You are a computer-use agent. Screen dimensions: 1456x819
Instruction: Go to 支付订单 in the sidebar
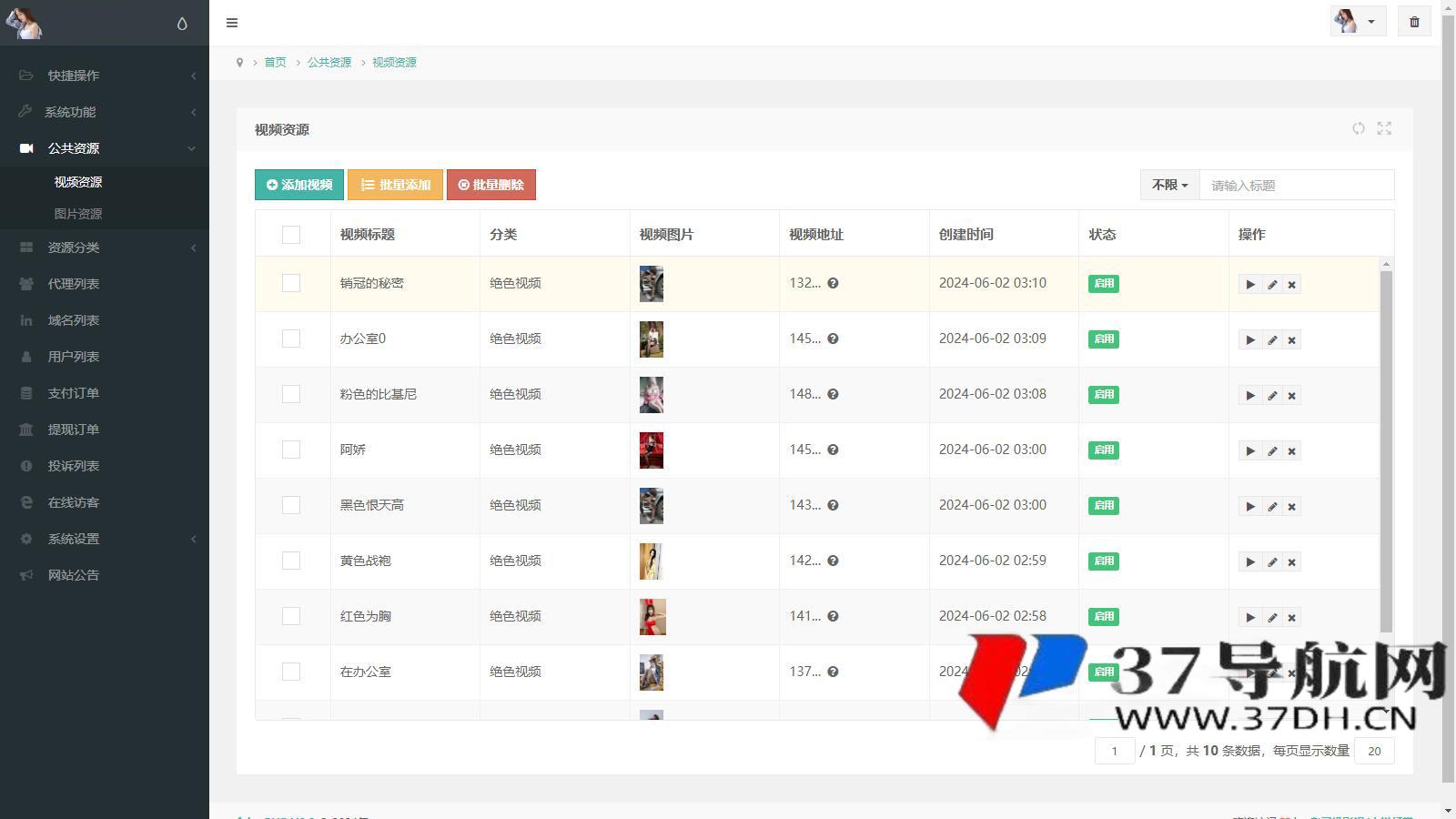(74, 393)
